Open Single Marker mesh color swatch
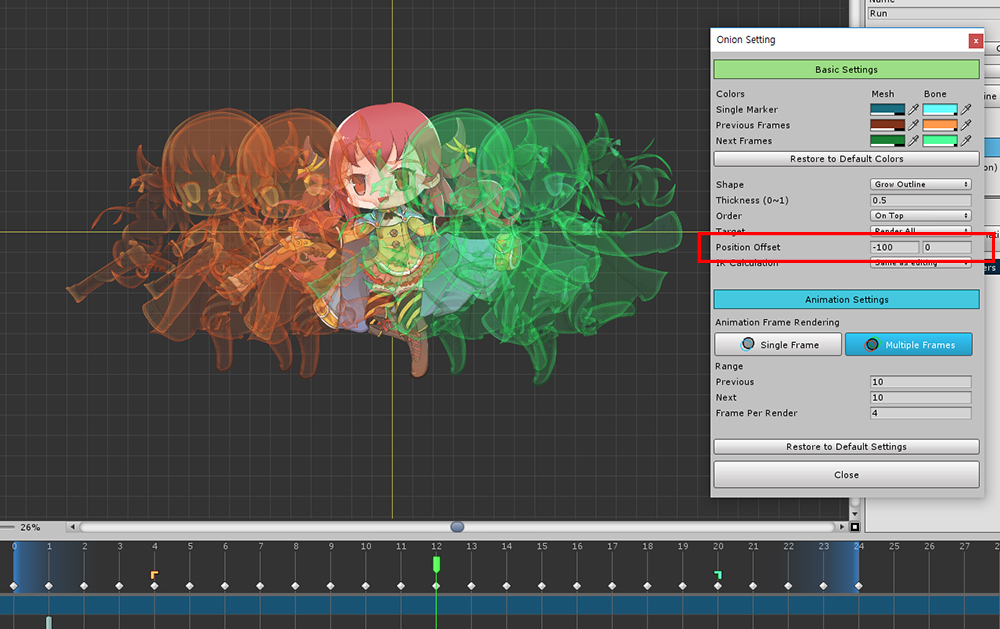 pos(888,110)
